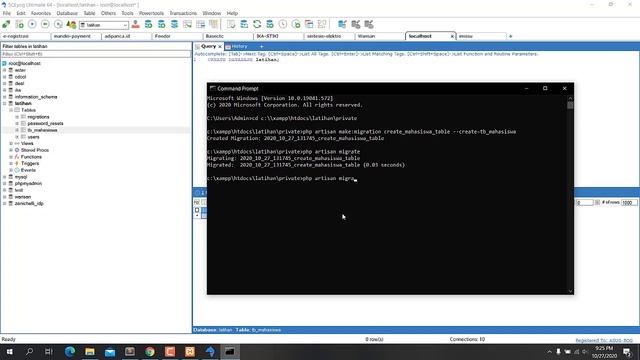Open the notification center icon
640x360 pixels.
[x=627, y=351]
